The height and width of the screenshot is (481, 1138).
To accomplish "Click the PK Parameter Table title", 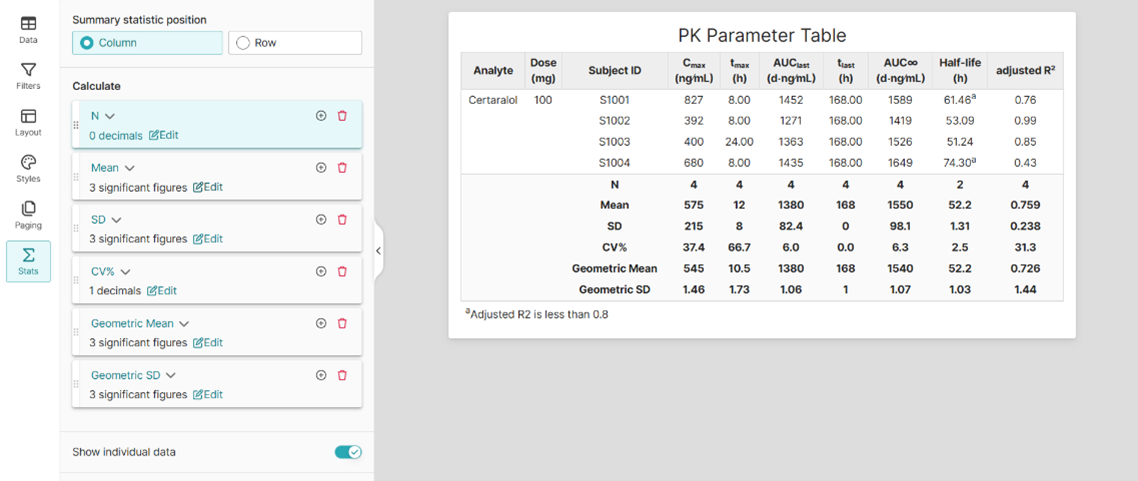I will point(762,36).
